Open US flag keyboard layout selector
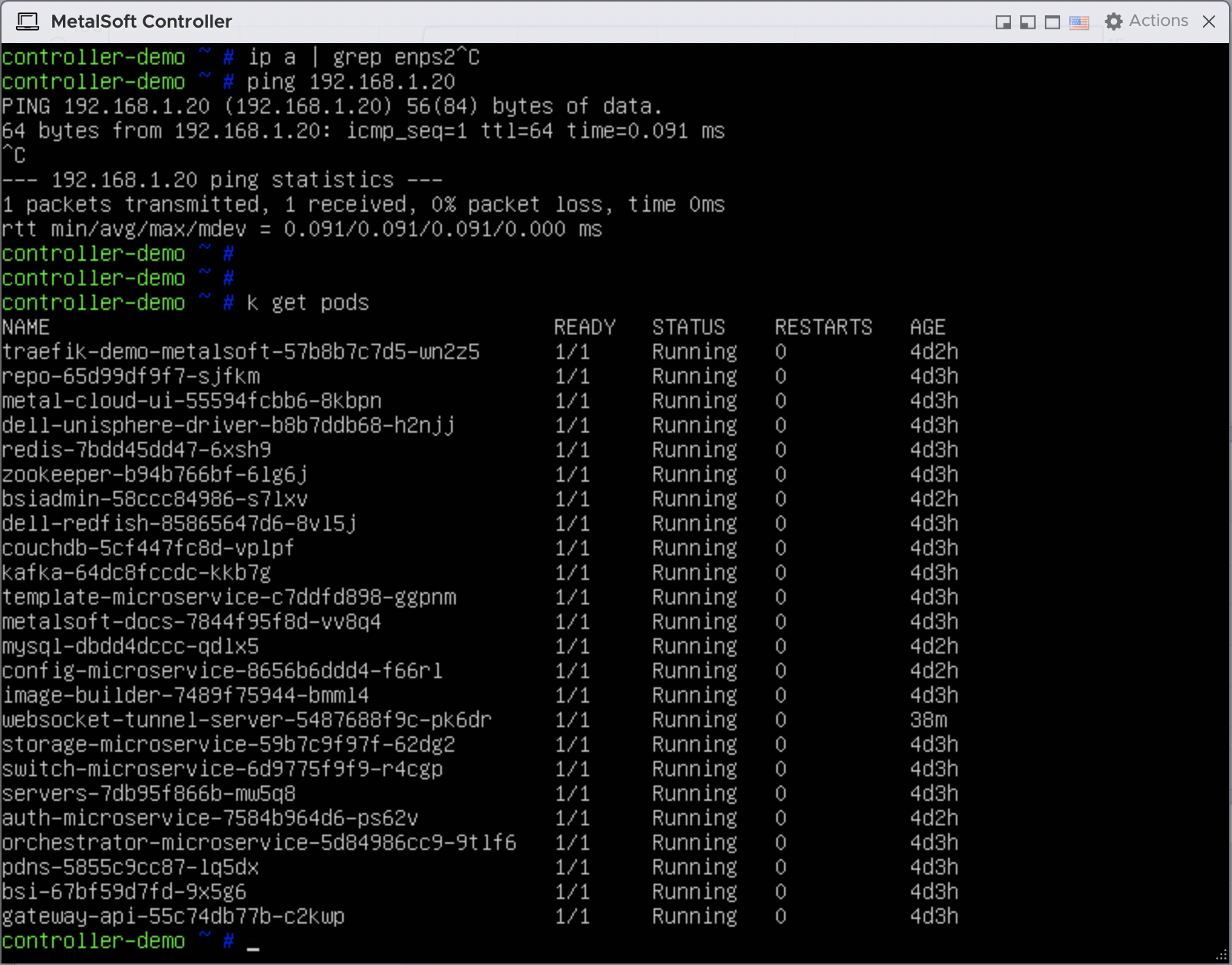1232x965 pixels. [1079, 22]
